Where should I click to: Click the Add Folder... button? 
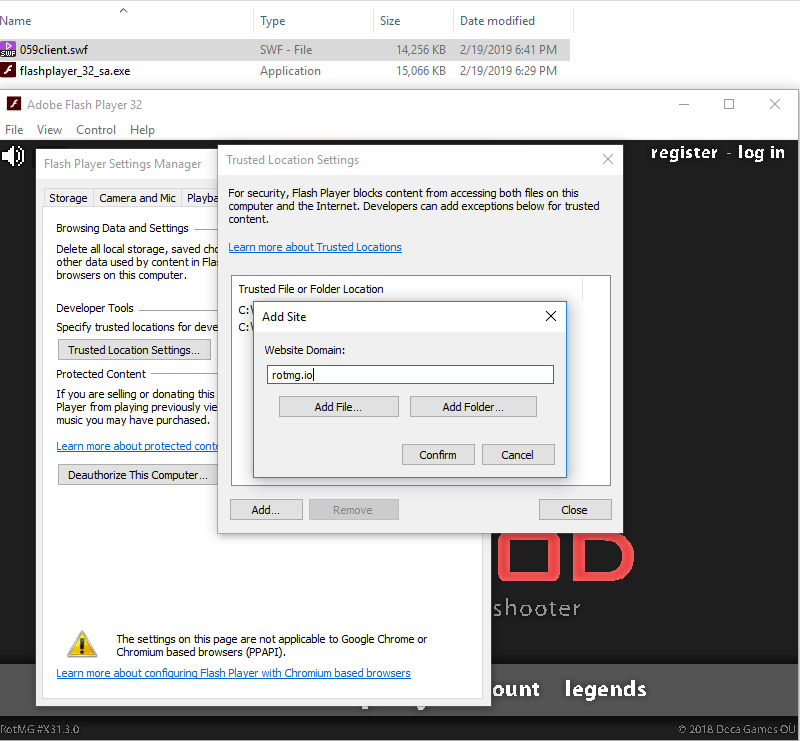tap(473, 407)
